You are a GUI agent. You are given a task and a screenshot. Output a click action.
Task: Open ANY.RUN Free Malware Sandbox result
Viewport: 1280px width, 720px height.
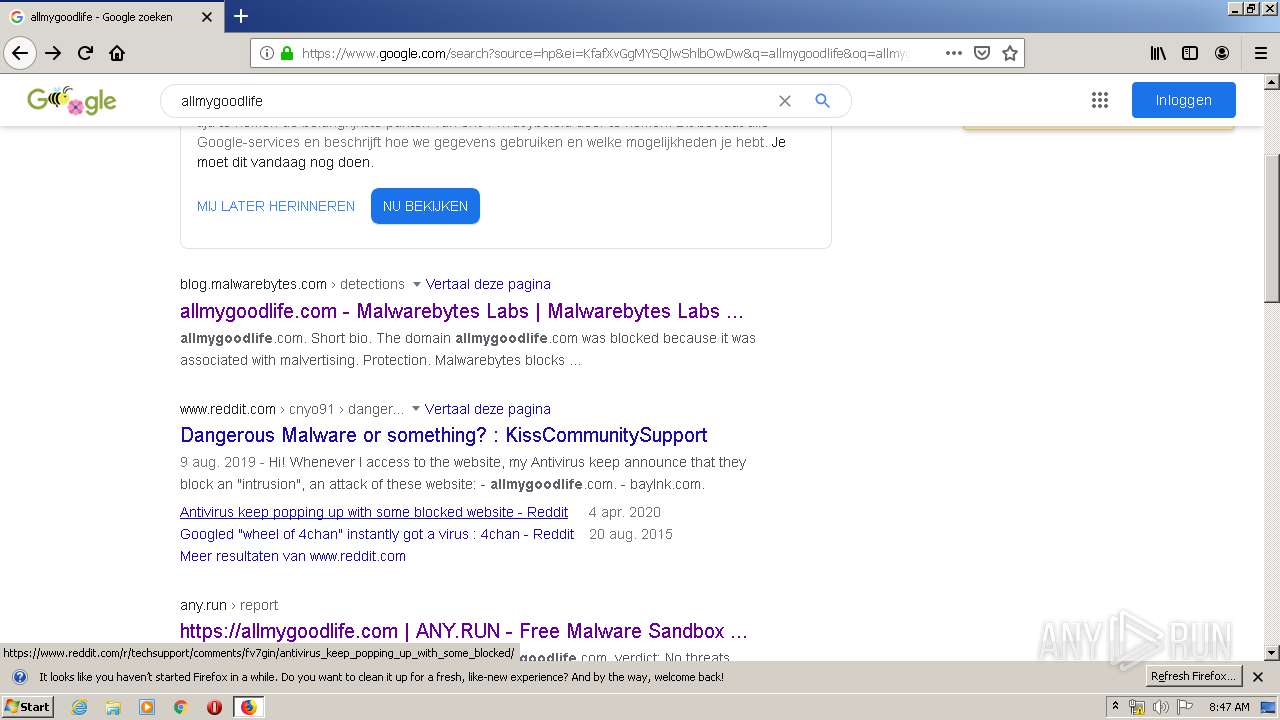[464, 631]
